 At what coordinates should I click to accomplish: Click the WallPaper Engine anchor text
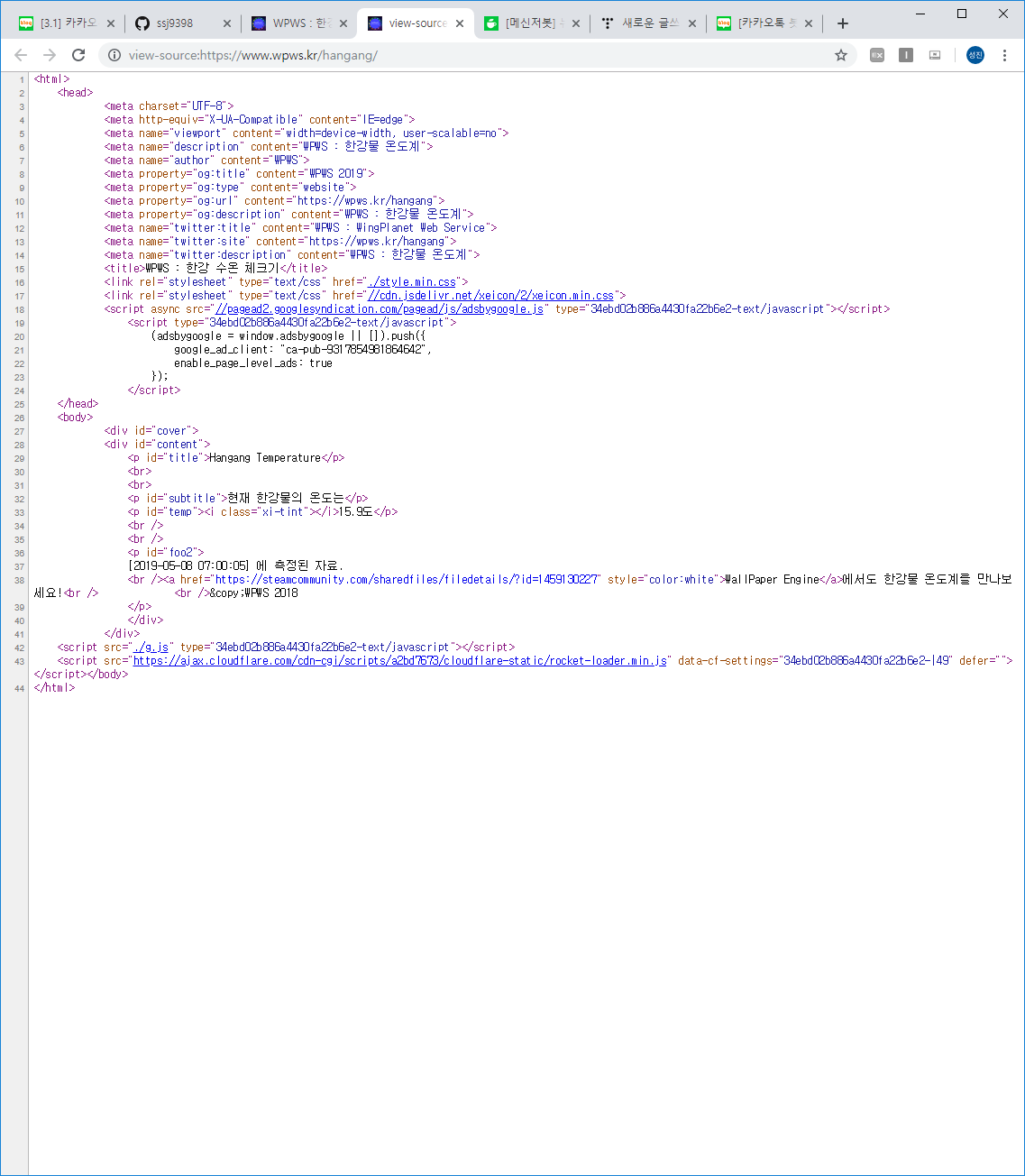coord(773,580)
